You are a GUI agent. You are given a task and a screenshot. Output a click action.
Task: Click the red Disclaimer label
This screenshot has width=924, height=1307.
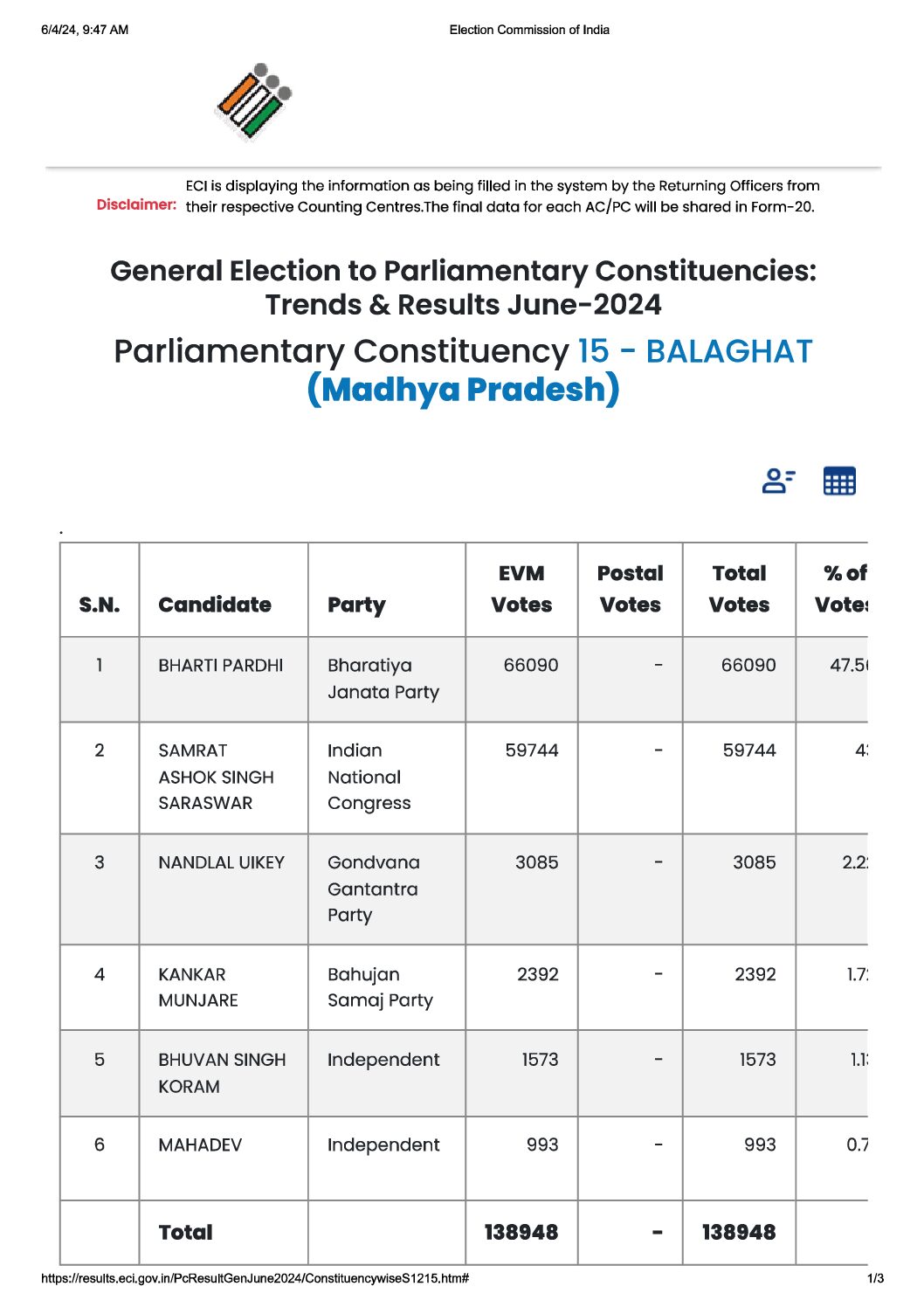tap(136, 204)
